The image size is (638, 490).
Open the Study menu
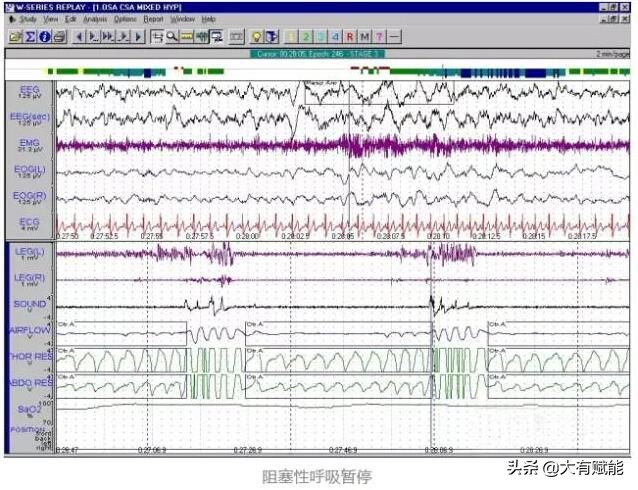[26, 19]
